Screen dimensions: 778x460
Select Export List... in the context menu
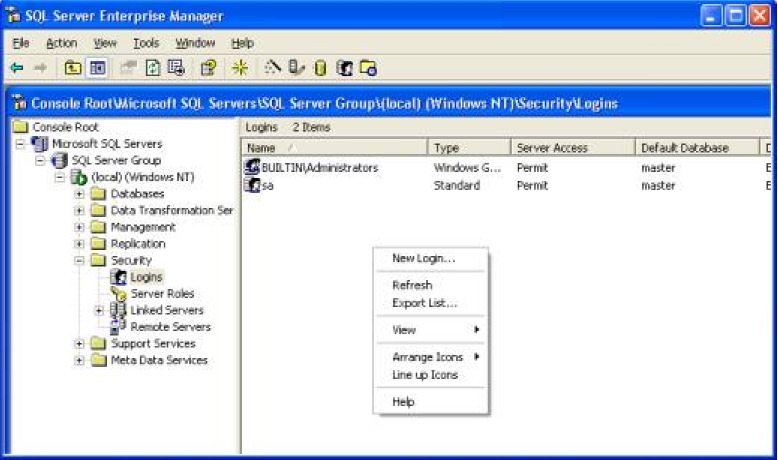pyautogui.click(x=424, y=303)
